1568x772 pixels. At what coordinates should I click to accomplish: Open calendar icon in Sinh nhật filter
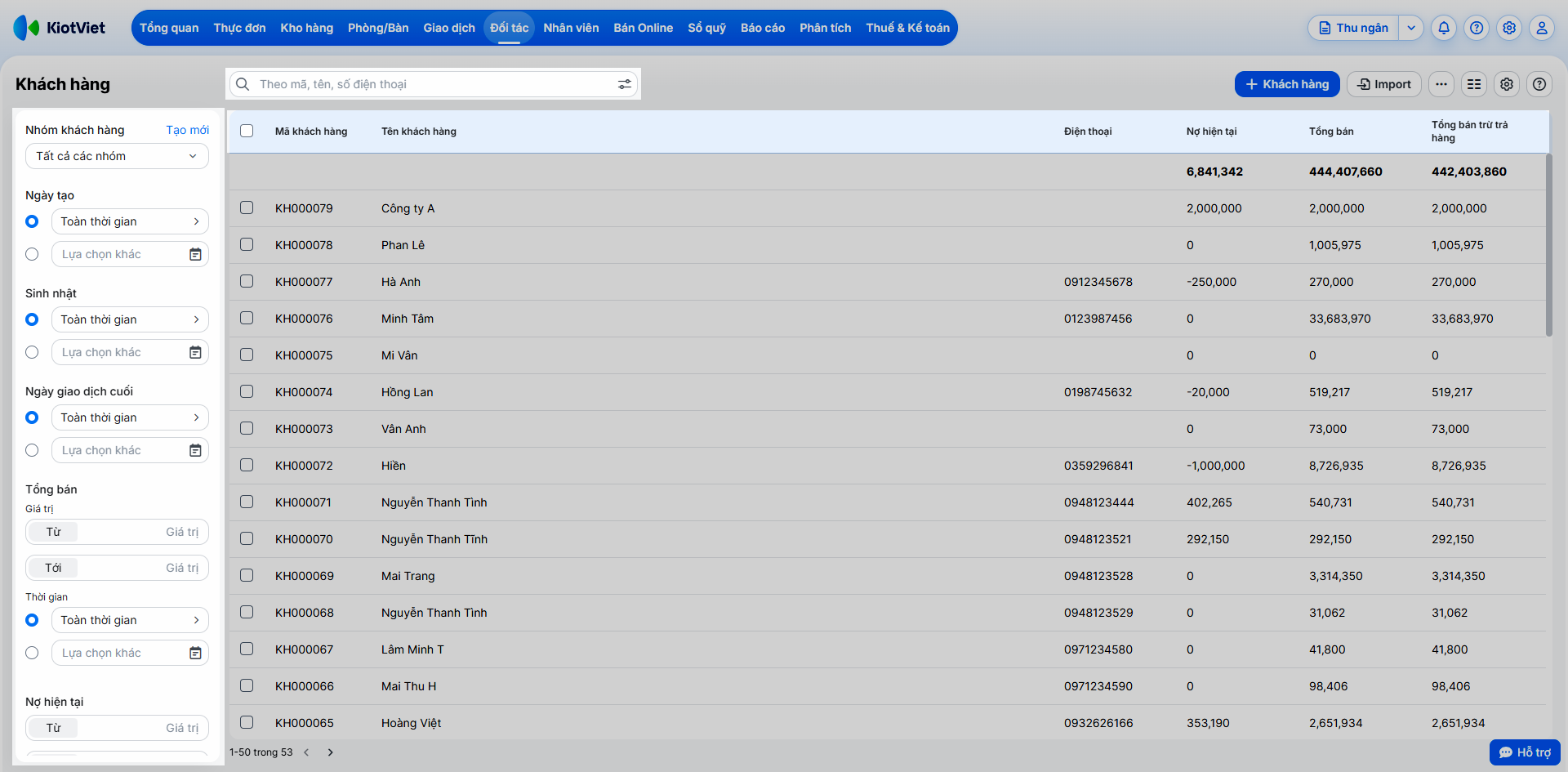[x=195, y=352]
